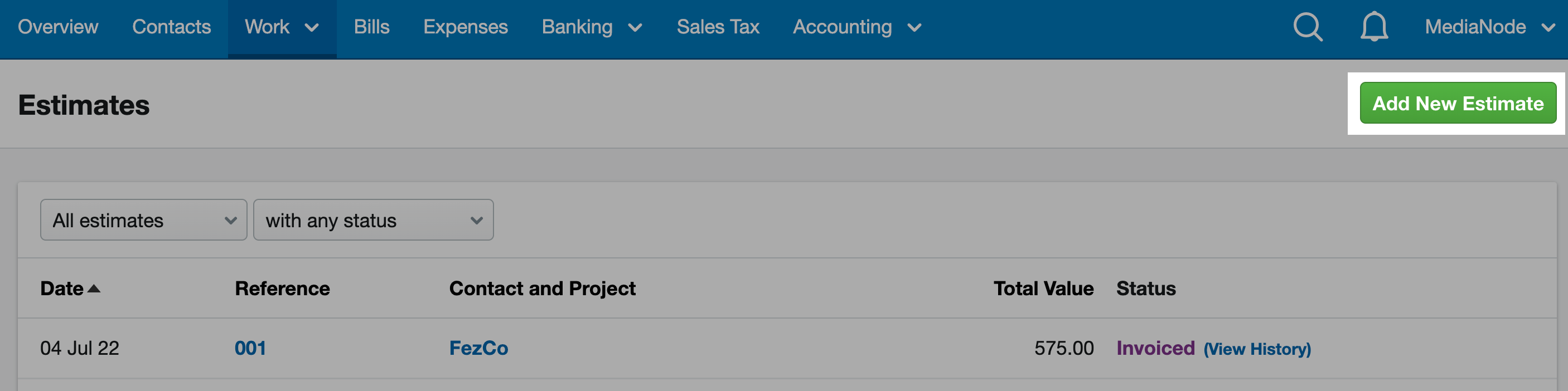Screen dimensions: 1568x391
Task: Click the Invoiced status label
Action: pos(1155,349)
